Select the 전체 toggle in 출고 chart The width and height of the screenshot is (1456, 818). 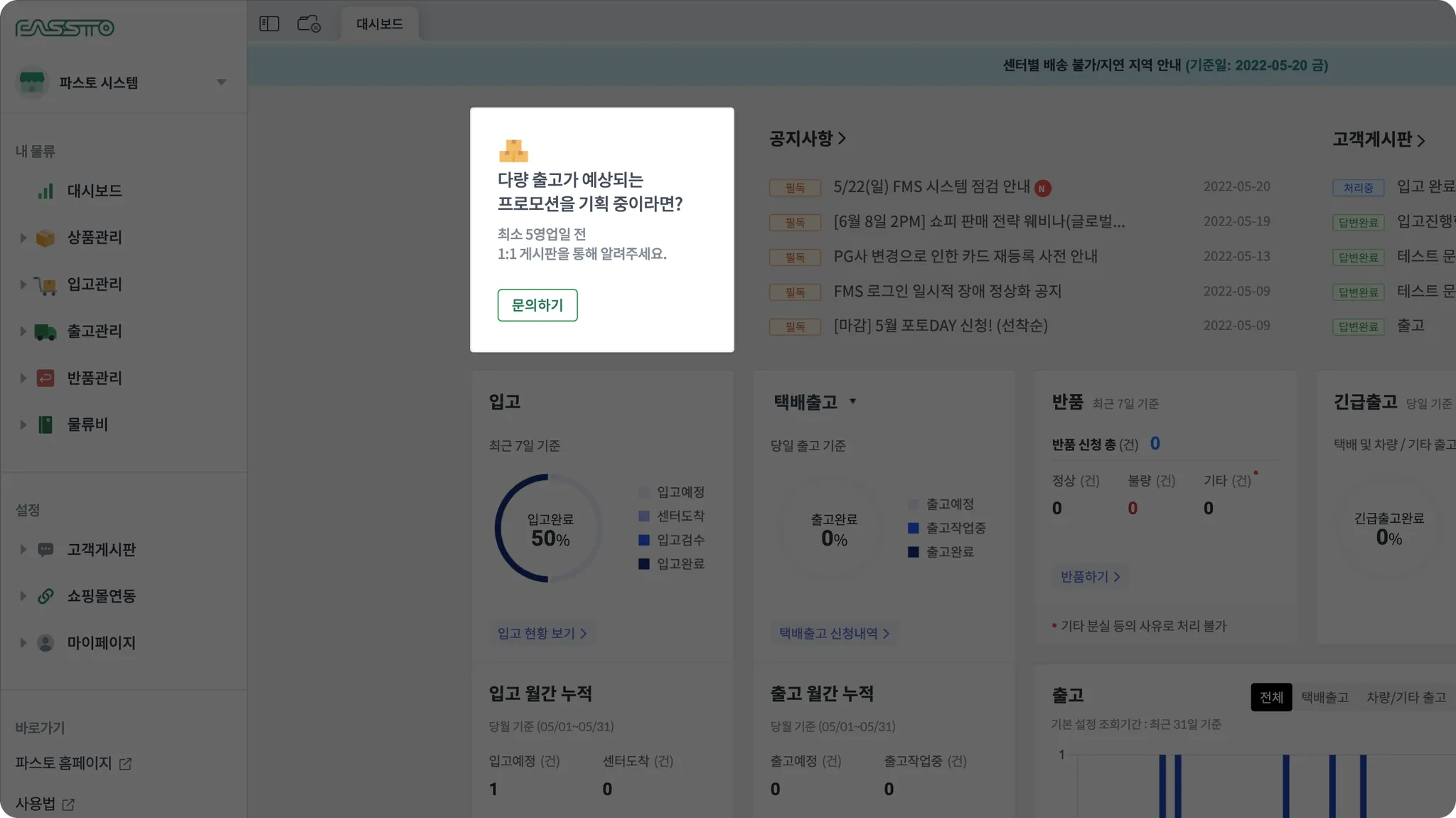point(1271,697)
